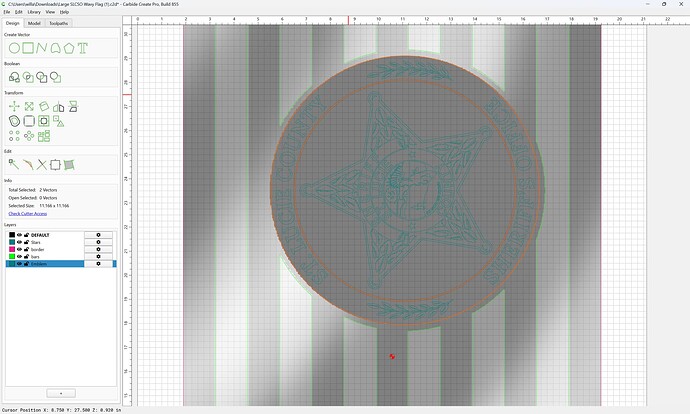Image resolution: width=690 pixels, height=414 pixels.
Task: Open the Move transform tool
Action: pos(14,106)
